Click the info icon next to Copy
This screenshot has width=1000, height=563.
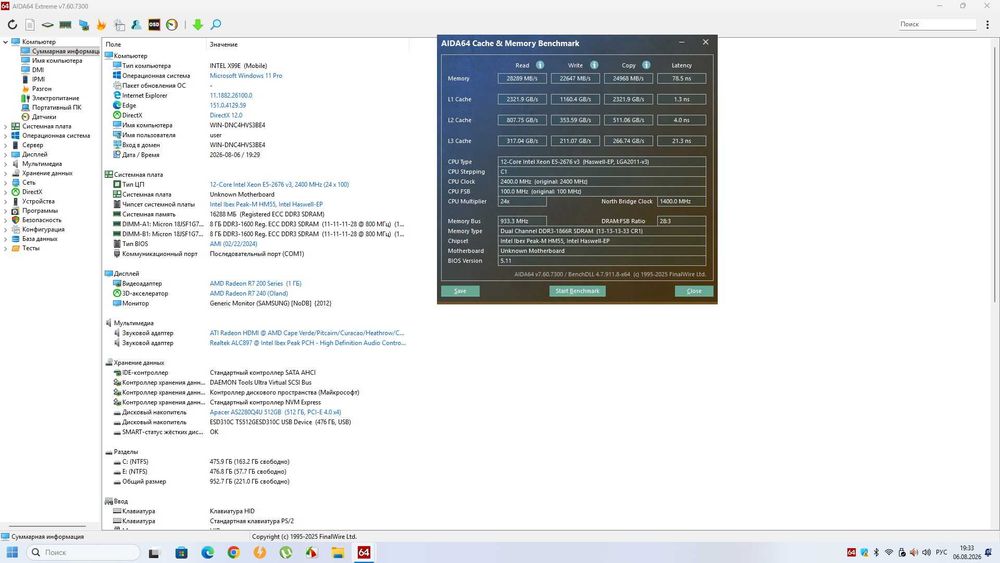pos(646,65)
